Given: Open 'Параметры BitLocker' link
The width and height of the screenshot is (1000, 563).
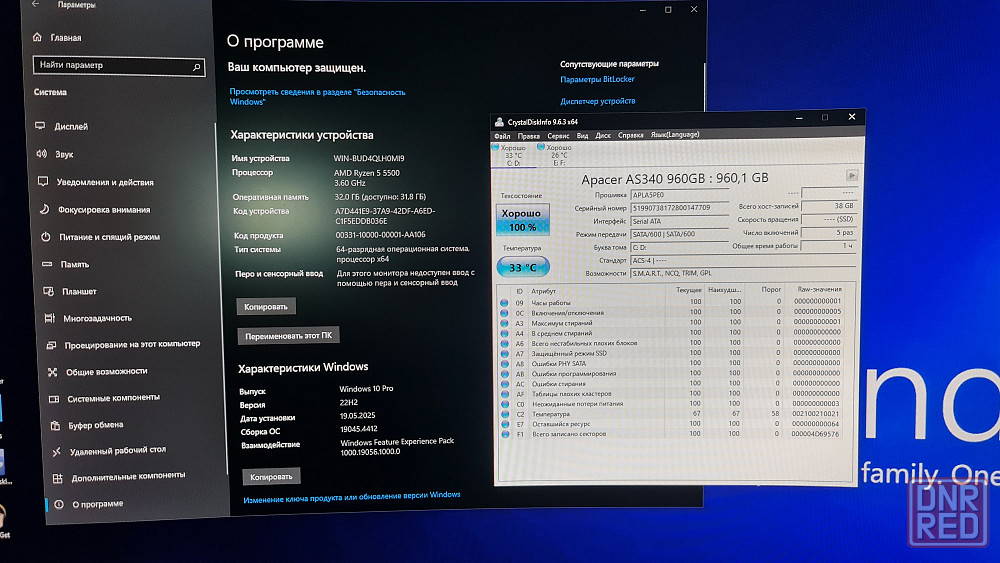Looking at the screenshot, I should click(x=597, y=79).
